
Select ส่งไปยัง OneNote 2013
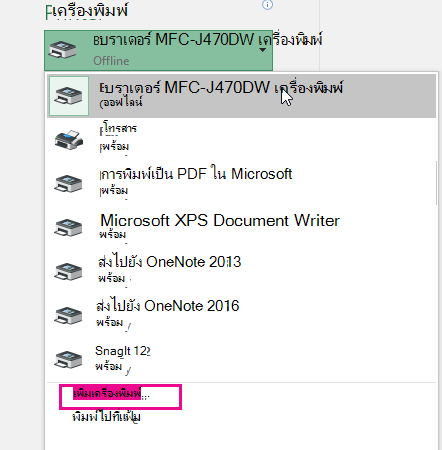(241, 272)
